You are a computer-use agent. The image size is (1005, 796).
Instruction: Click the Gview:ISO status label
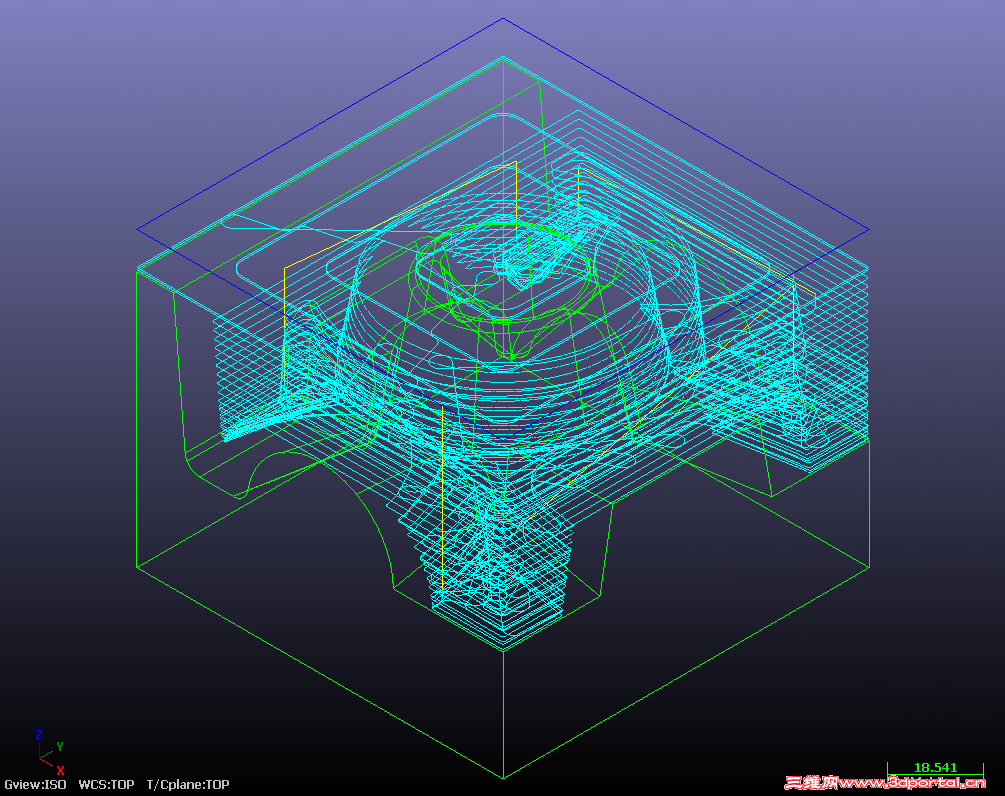[35, 784]
